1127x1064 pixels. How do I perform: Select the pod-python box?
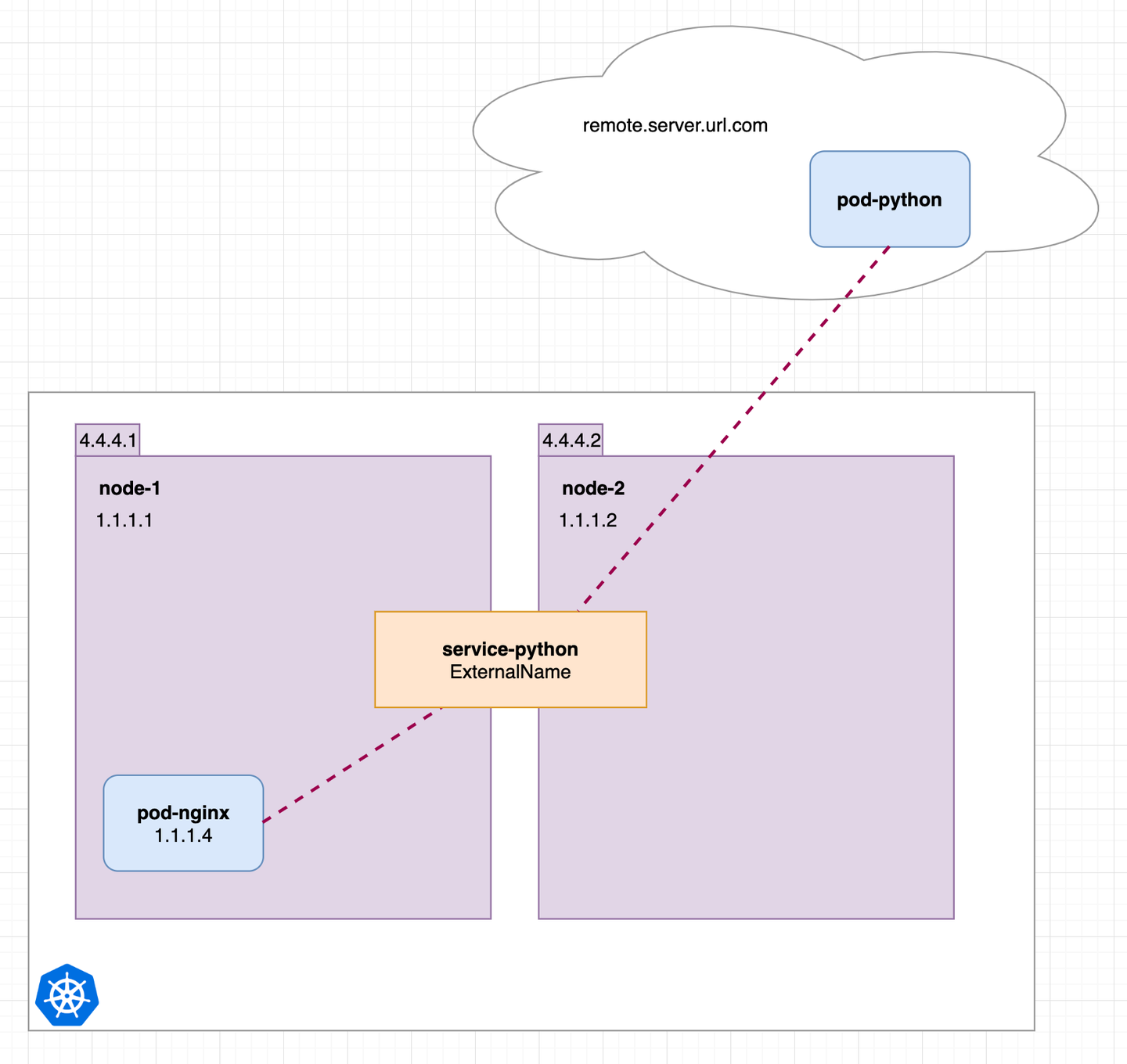890,199
